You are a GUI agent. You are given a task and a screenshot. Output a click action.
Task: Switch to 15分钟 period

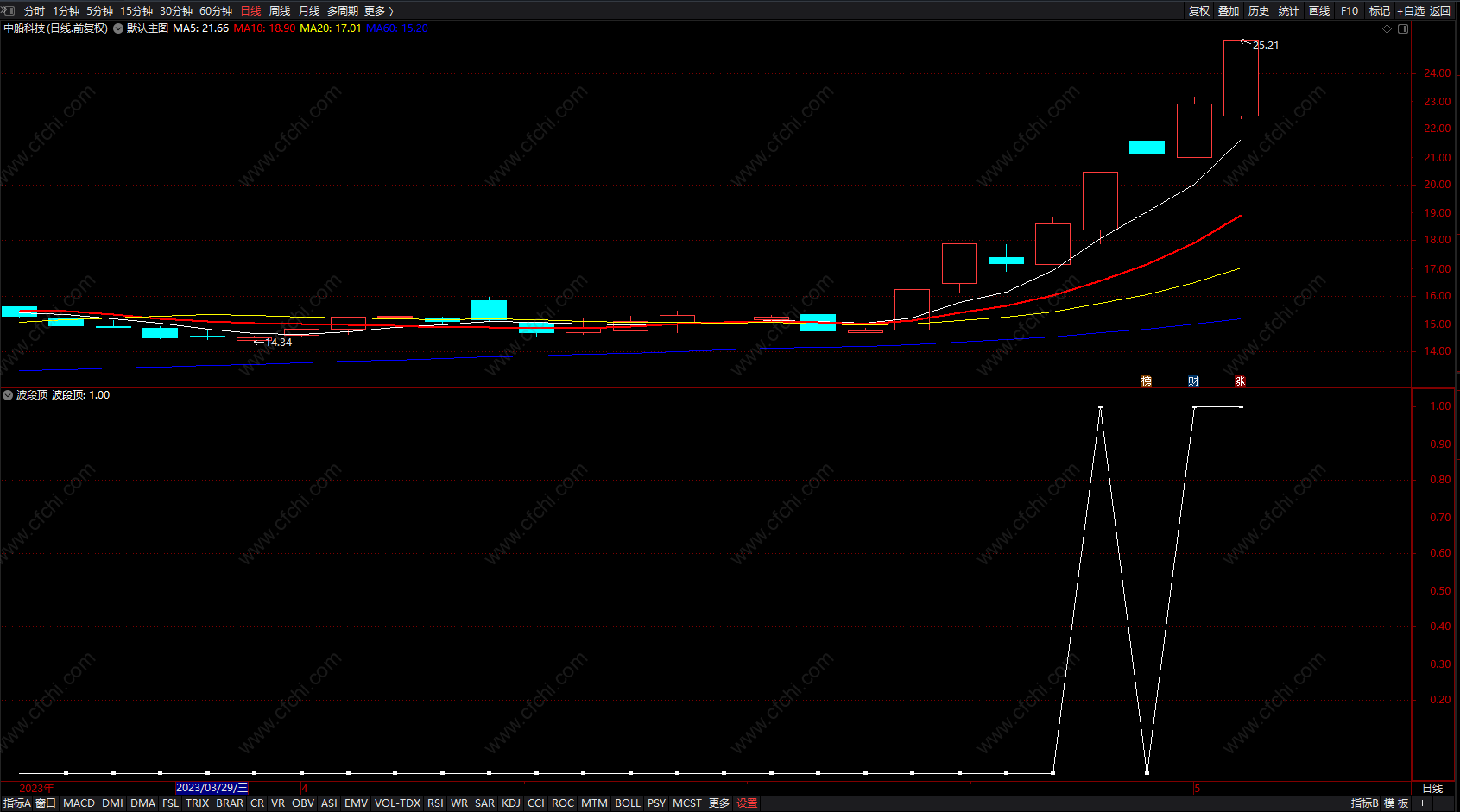[x=136, y=11]
